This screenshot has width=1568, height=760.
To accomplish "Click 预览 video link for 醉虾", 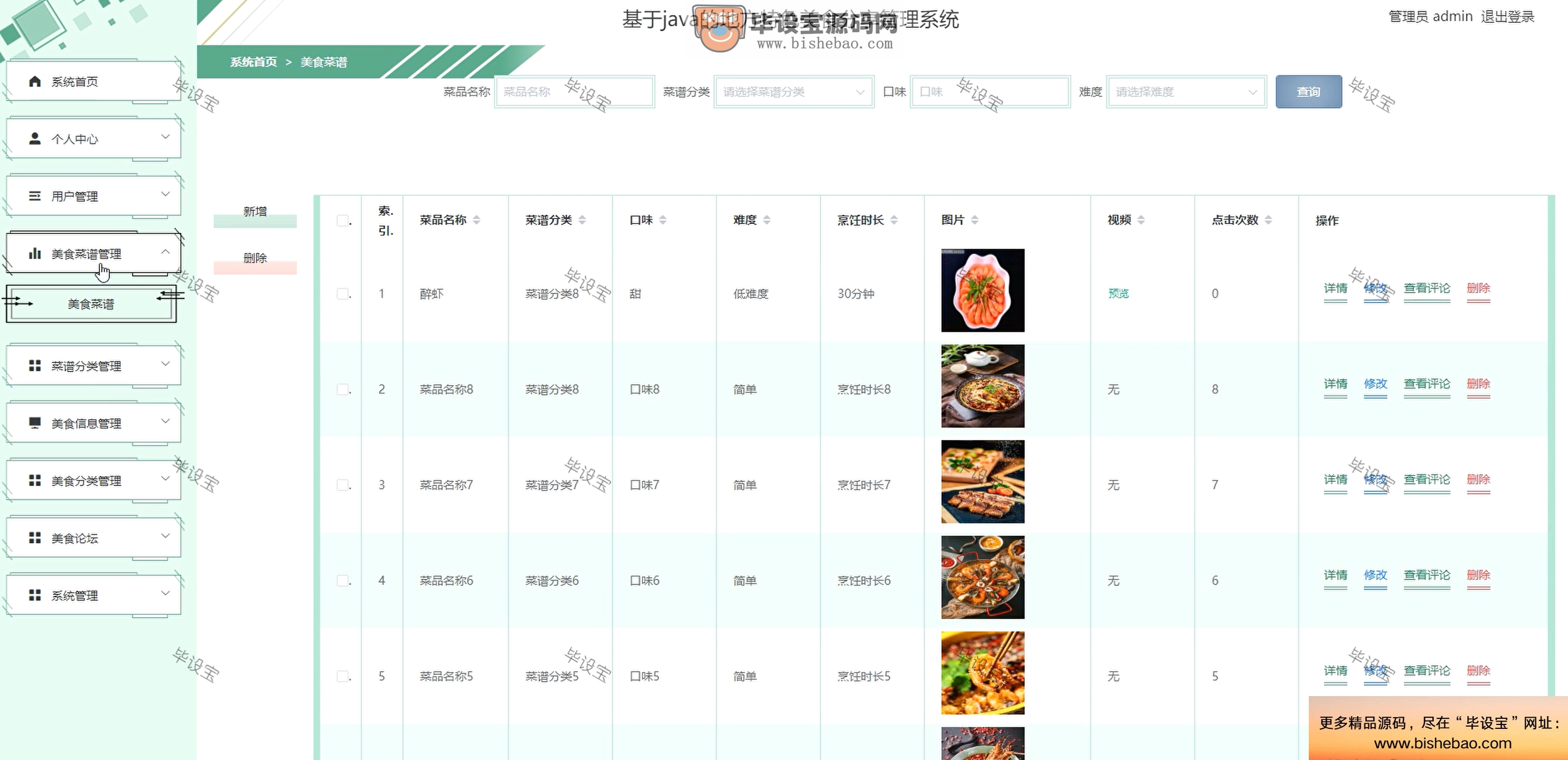I will (x=1118, y=294).
